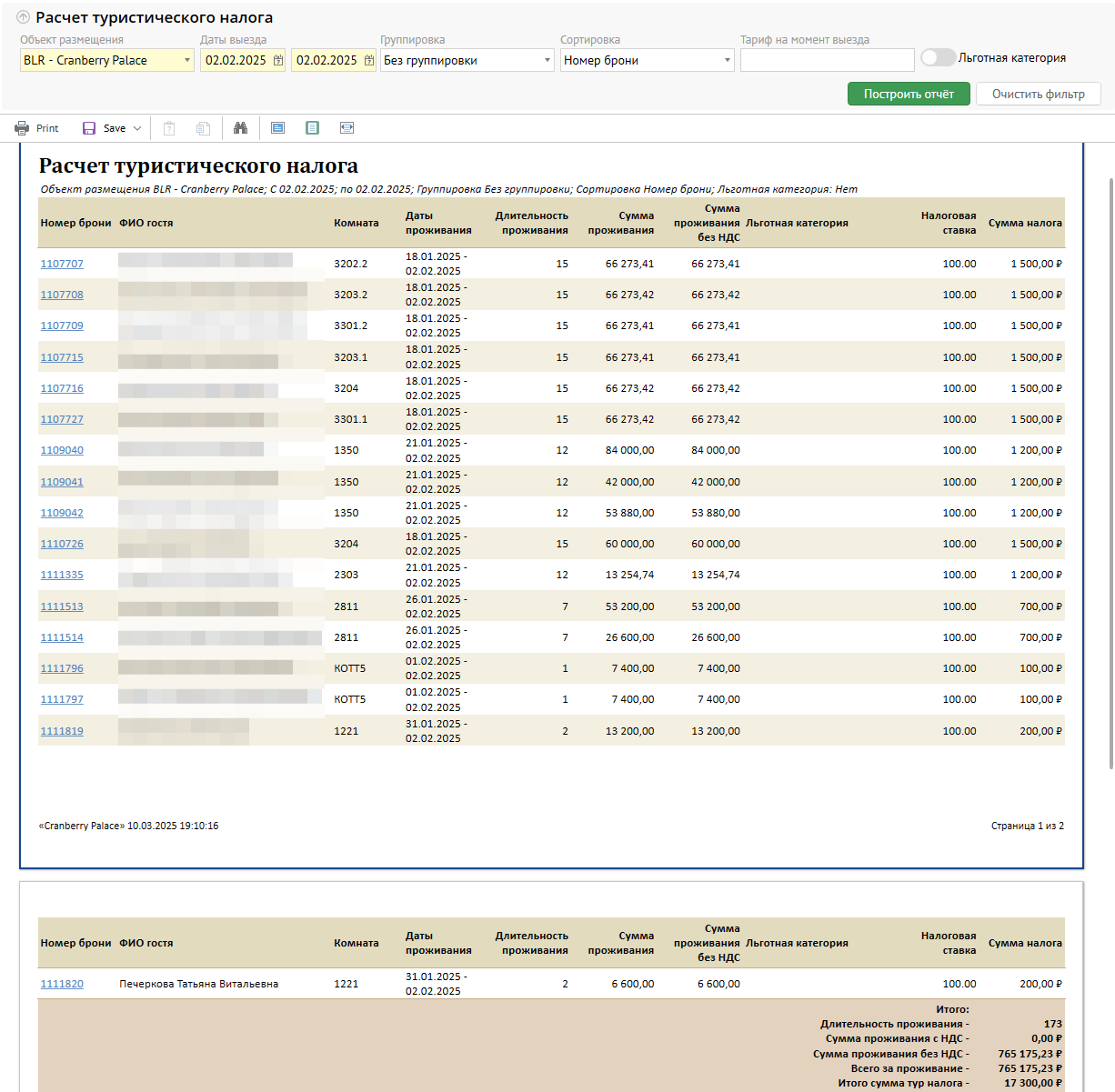The height and width of the screenshot is (1092, 1115).
Task: Click the single page view icon
Action: [x=312, y=128]
